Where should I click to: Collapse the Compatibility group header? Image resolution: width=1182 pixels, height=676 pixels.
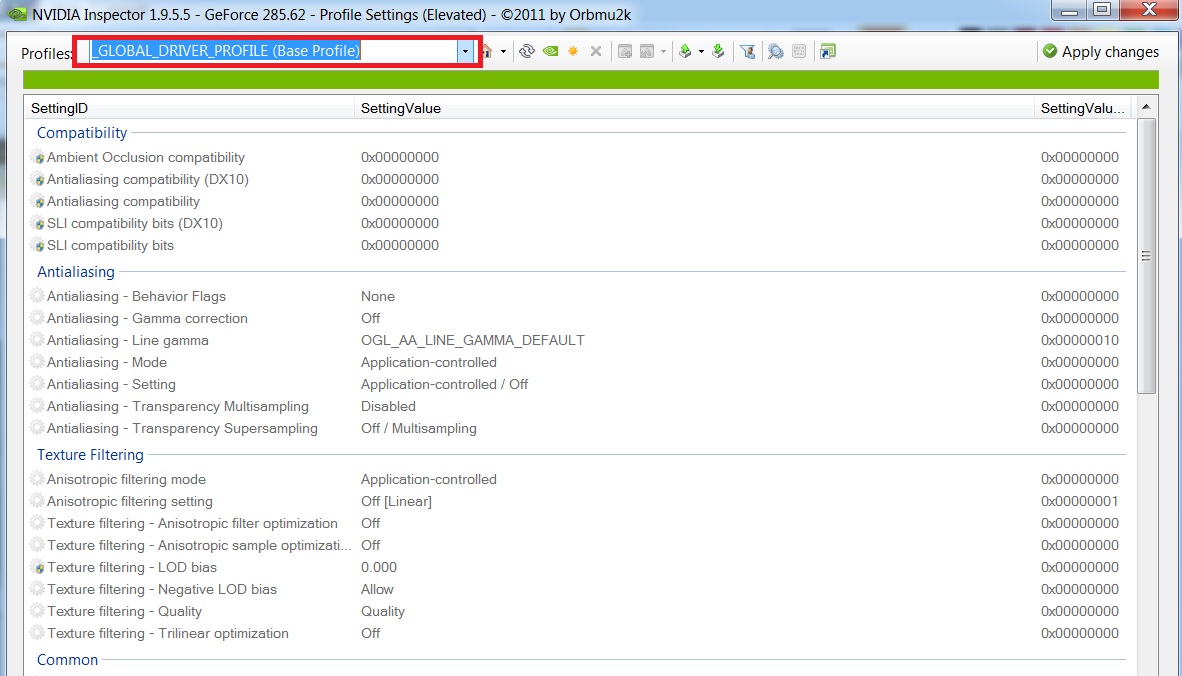pos(82,133)
